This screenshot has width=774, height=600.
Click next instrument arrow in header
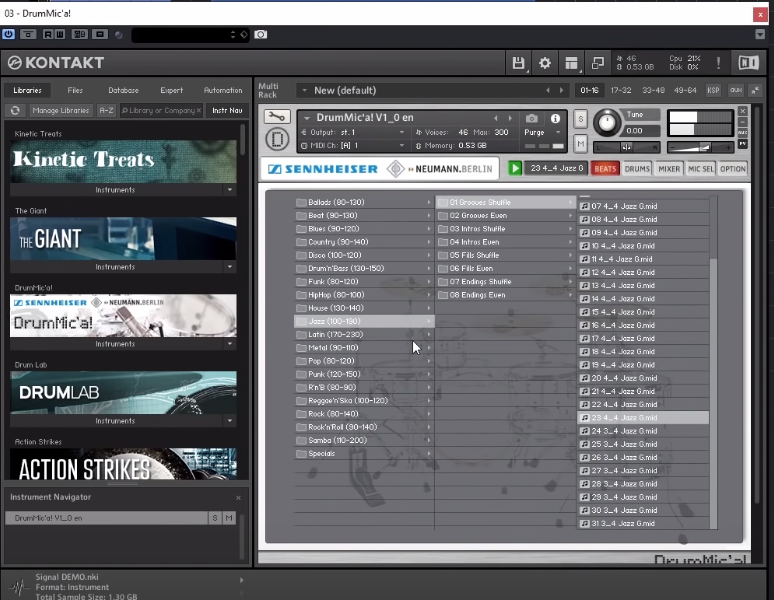pos(510,118)
